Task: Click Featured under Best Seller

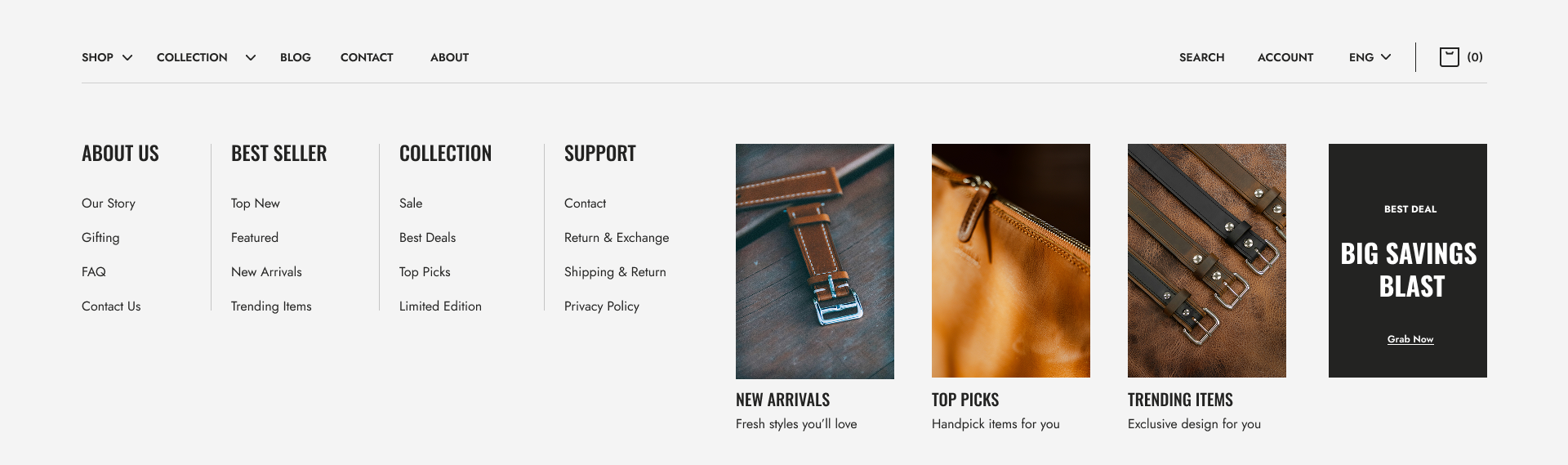Action: tap(255, 238)
